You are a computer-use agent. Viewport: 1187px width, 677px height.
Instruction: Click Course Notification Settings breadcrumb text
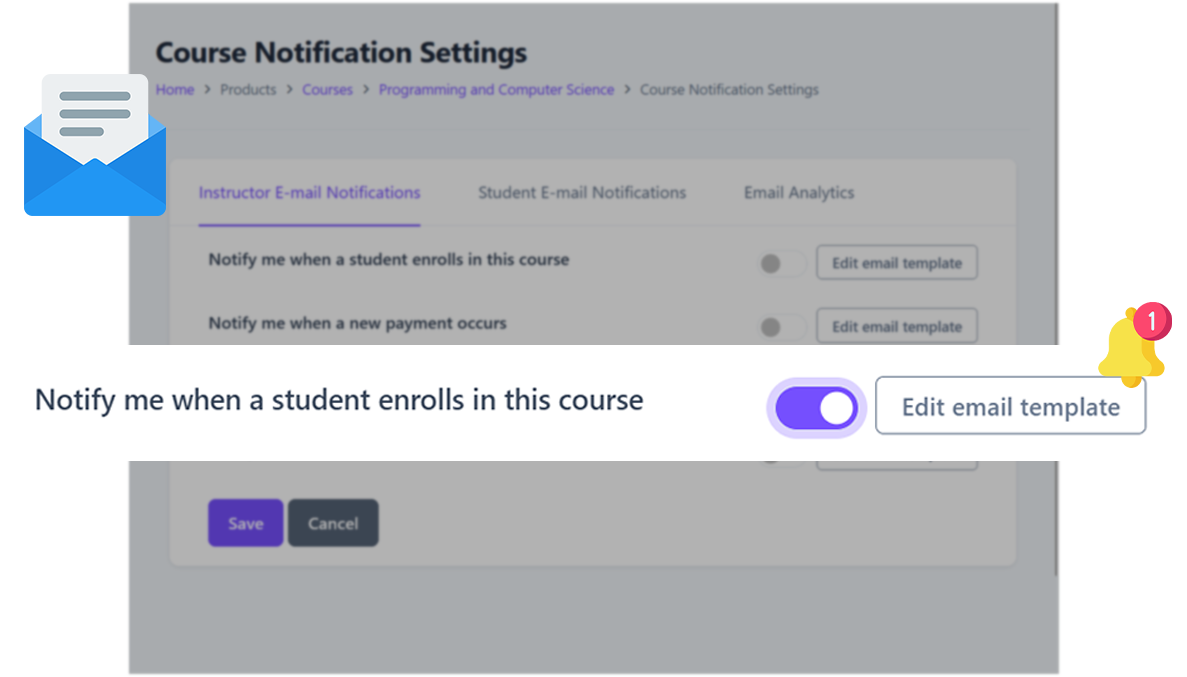[x=729, y=90]
